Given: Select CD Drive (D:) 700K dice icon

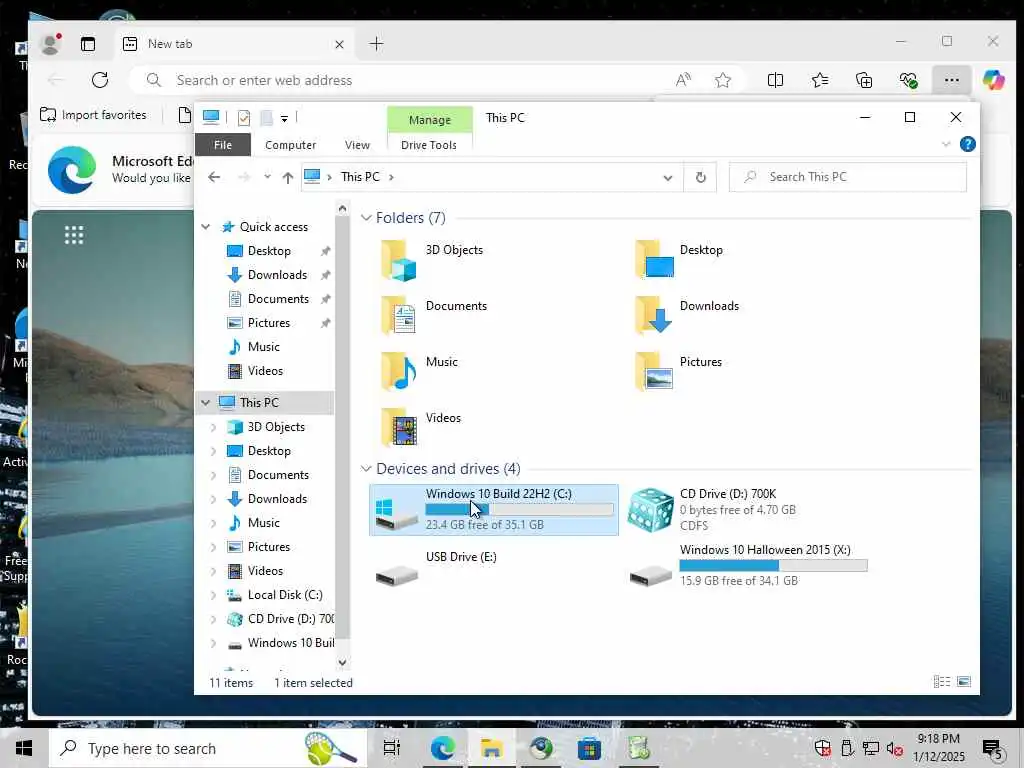Looking at the screenshot, I should tap(650, 510).
